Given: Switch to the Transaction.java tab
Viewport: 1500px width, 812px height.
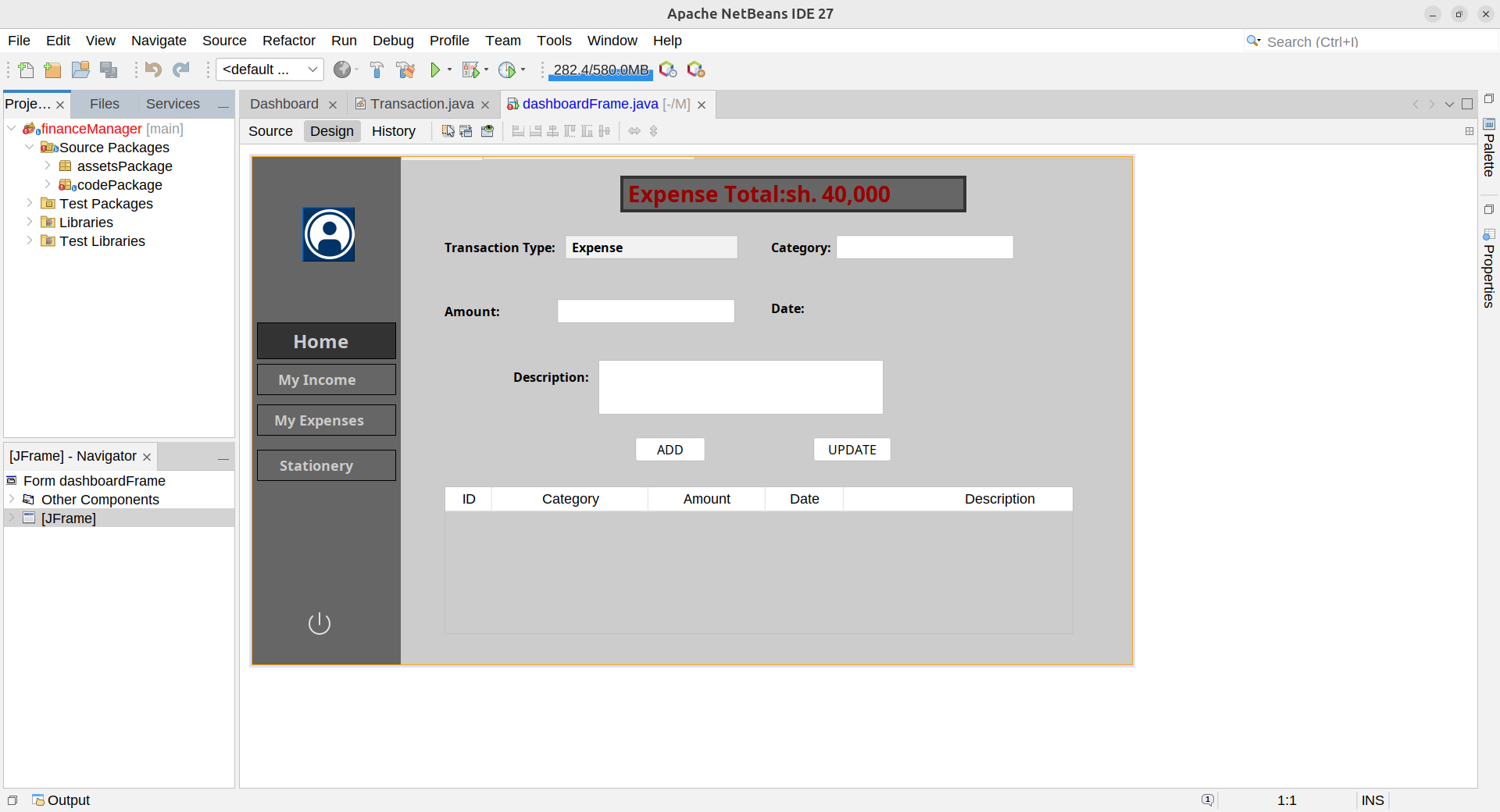Looking at the screenshot, I should tap(422, 103).
